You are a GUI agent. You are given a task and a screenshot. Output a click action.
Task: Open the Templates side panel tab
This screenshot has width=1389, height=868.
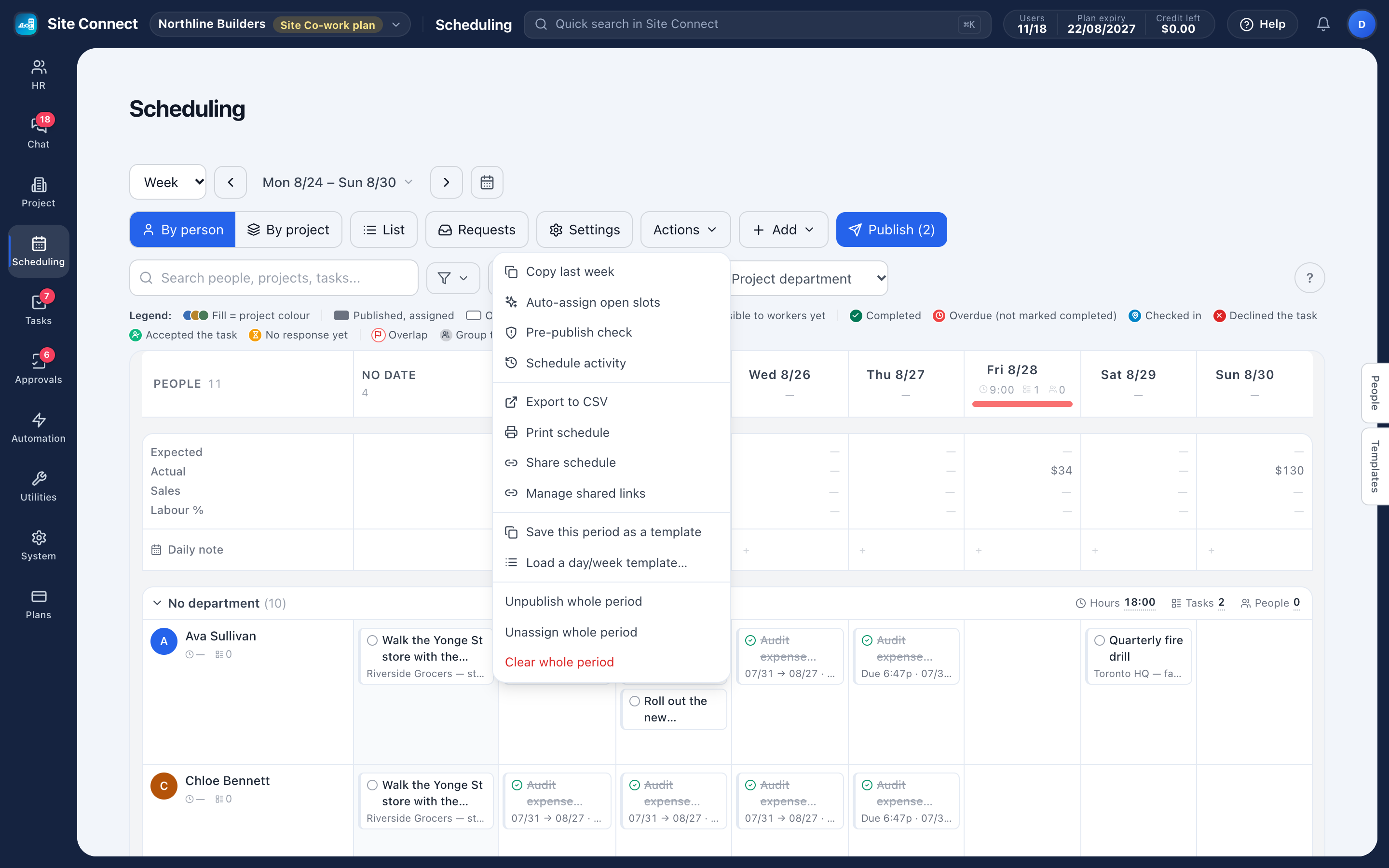click(x=1375, y=466)
